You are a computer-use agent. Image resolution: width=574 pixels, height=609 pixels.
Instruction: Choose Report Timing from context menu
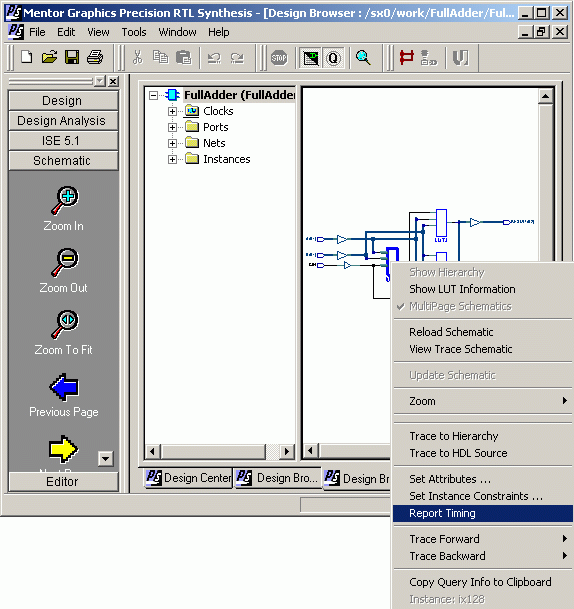pyautogui.click(x=483, y=513)
